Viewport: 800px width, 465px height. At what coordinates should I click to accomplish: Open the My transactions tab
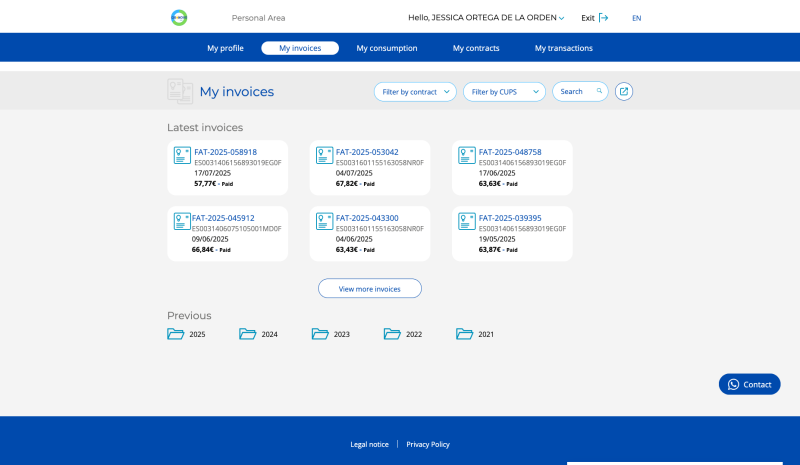564,48
